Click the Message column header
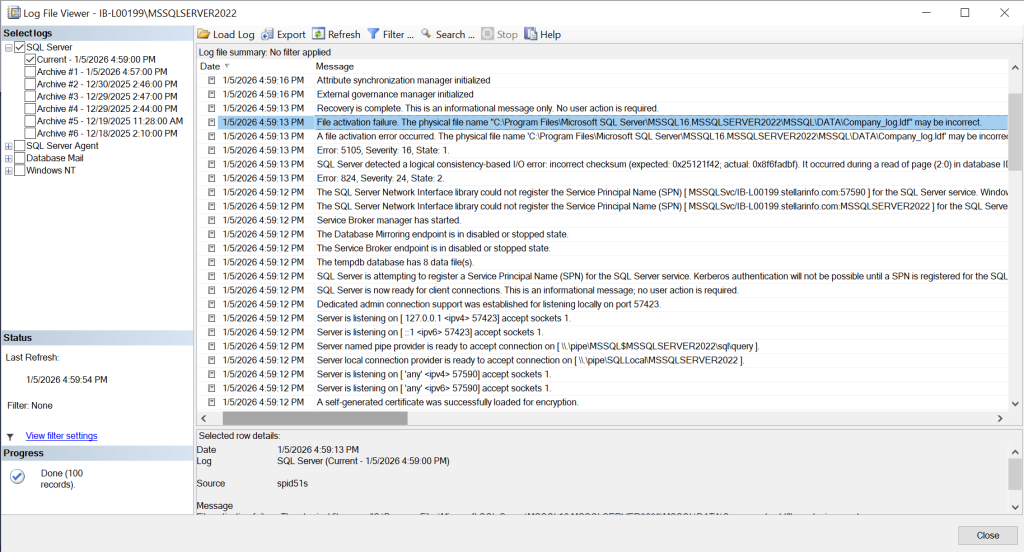Image resolution: width=1024 pixels, height=552 pixels. point(335,66)
